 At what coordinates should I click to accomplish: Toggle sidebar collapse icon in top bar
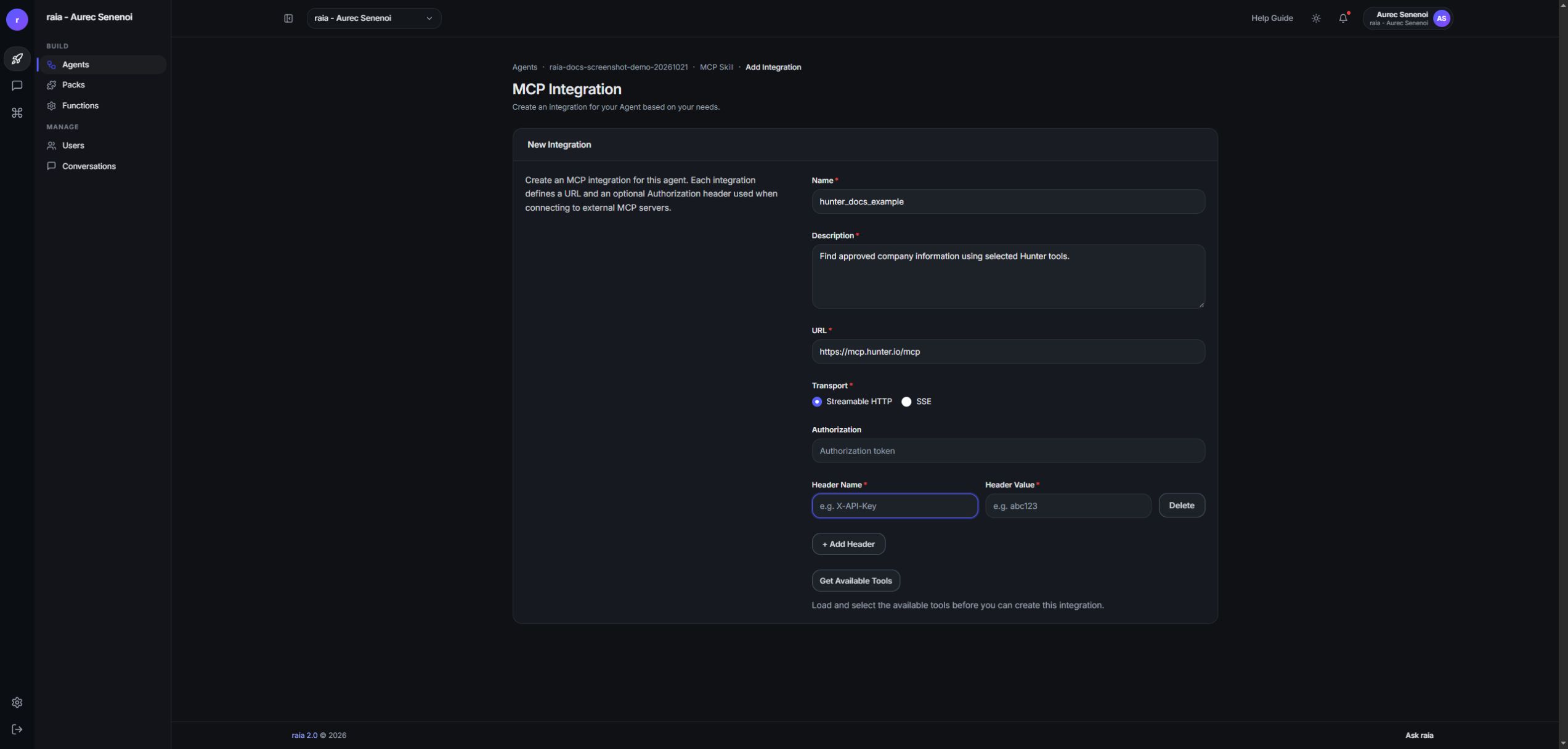[x=288, y=18]
